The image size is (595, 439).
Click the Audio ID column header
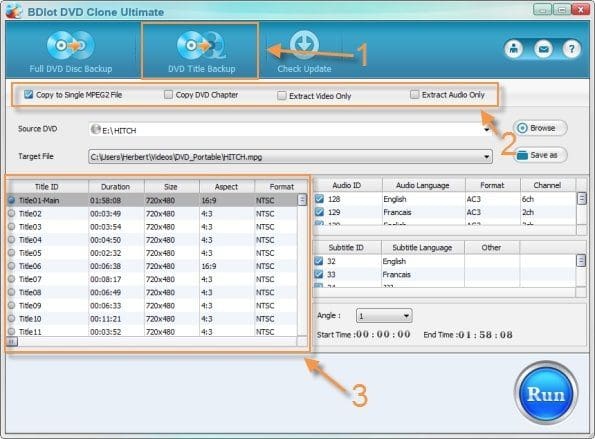(x=347, y=185)
